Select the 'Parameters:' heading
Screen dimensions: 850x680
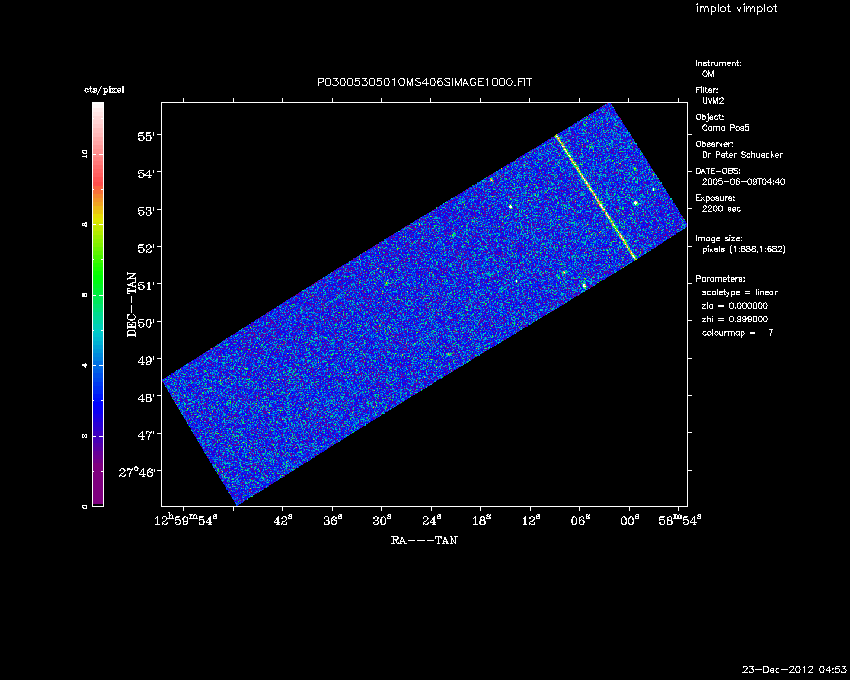point(720,279)
